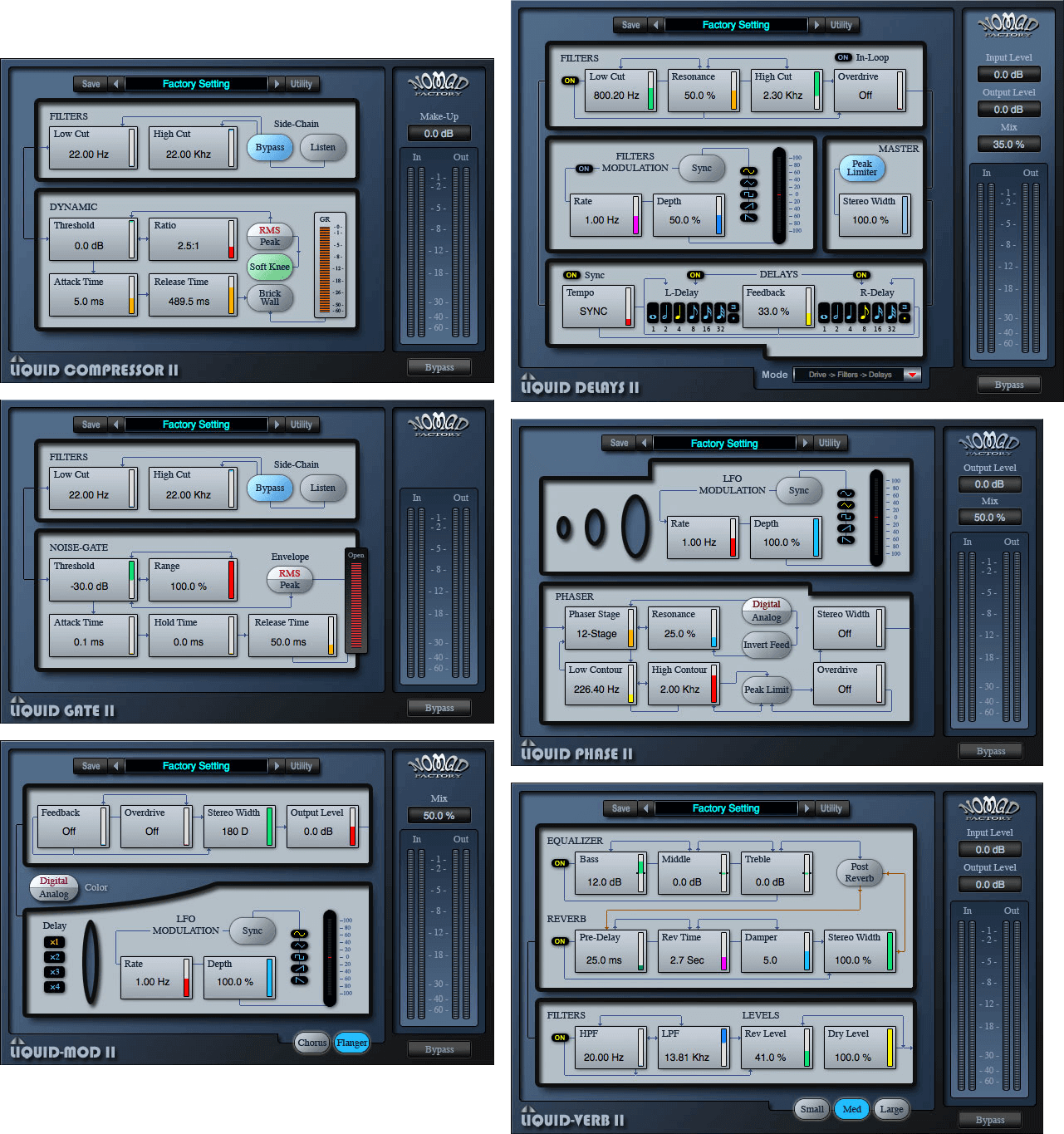1064x1134 pixels.
Task: Go to next preset in Liquid-Verb
Action: point(807,808)
